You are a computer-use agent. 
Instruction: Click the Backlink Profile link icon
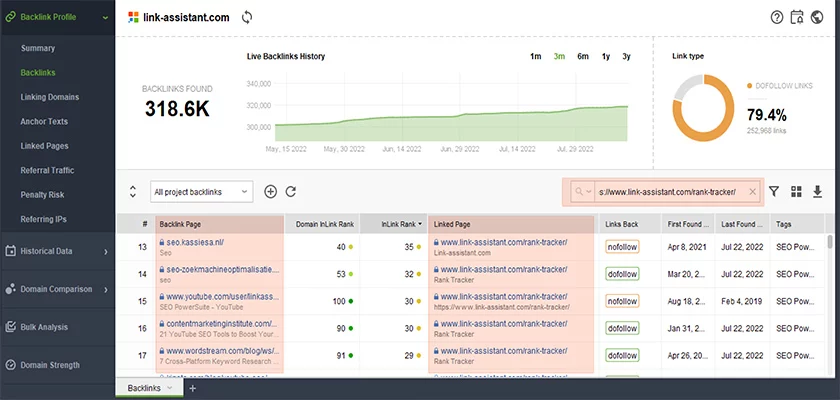click(x=9, y=17)
